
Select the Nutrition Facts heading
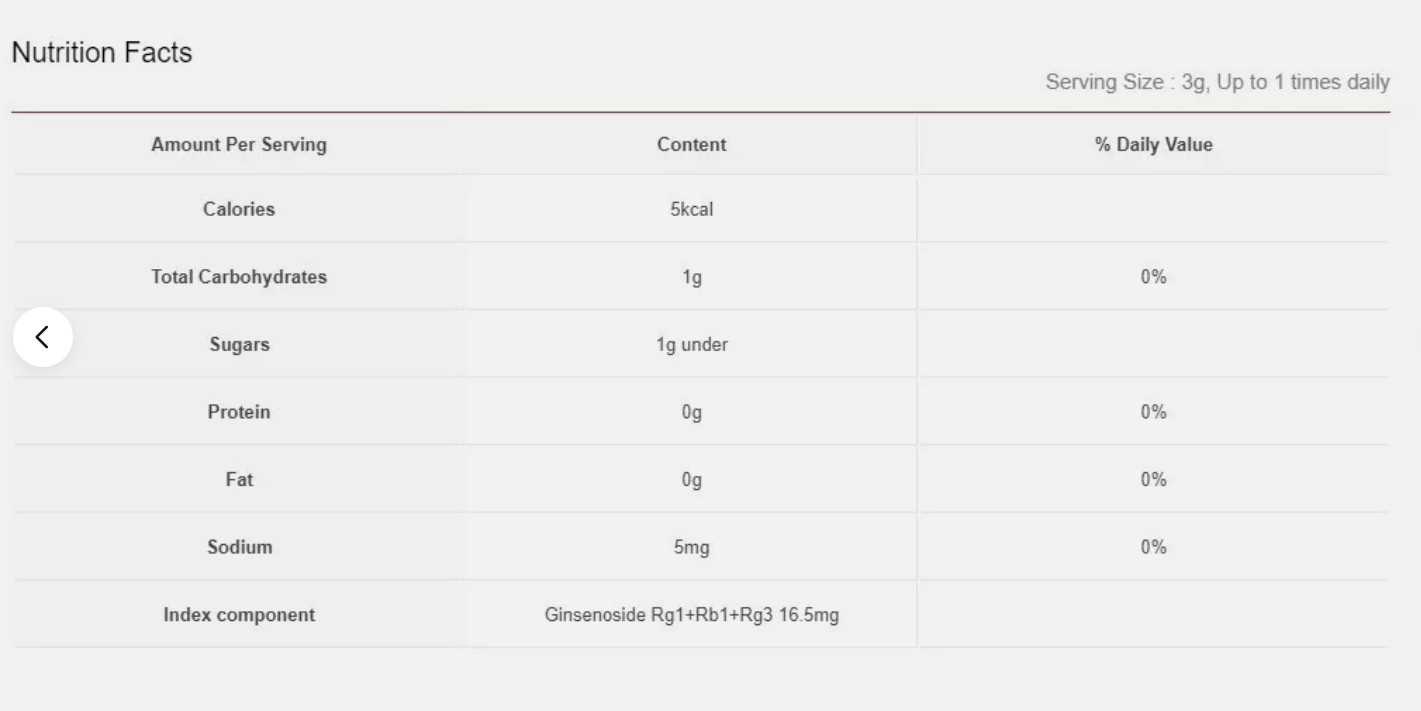coord(101,53)
